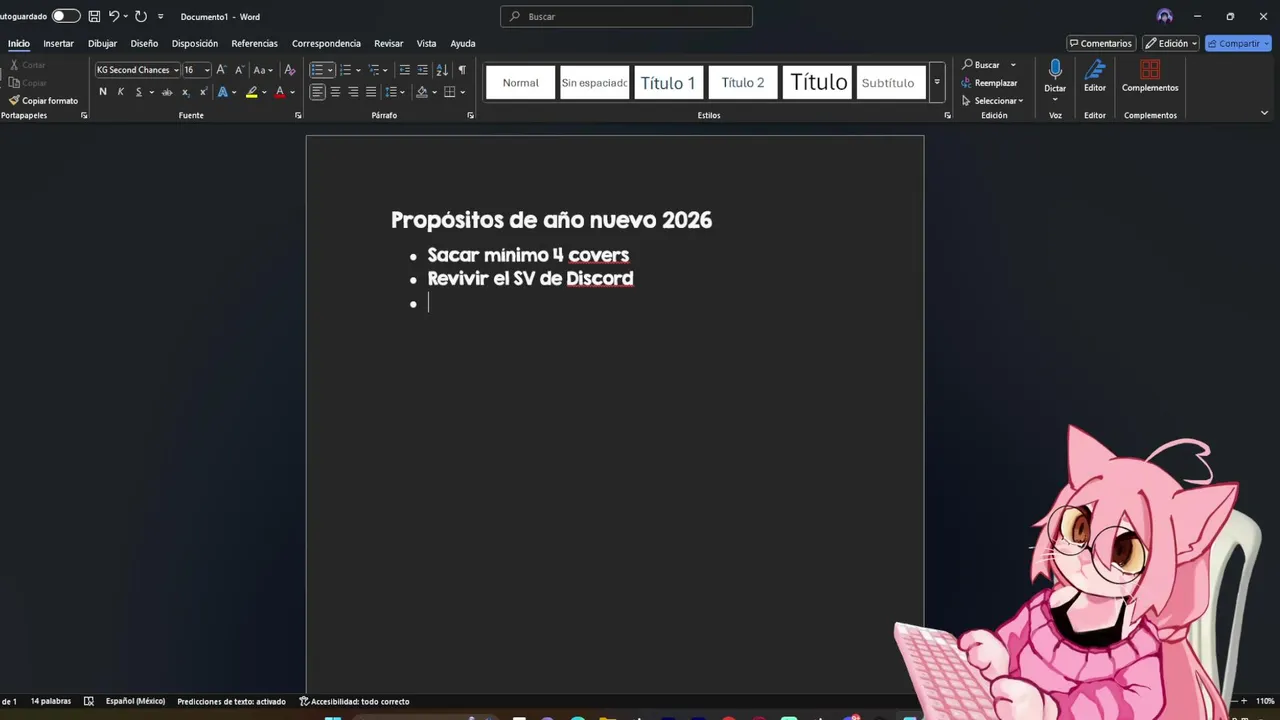
Task: Open the bullet library dropdown arrow
Action: coord(330,70)
